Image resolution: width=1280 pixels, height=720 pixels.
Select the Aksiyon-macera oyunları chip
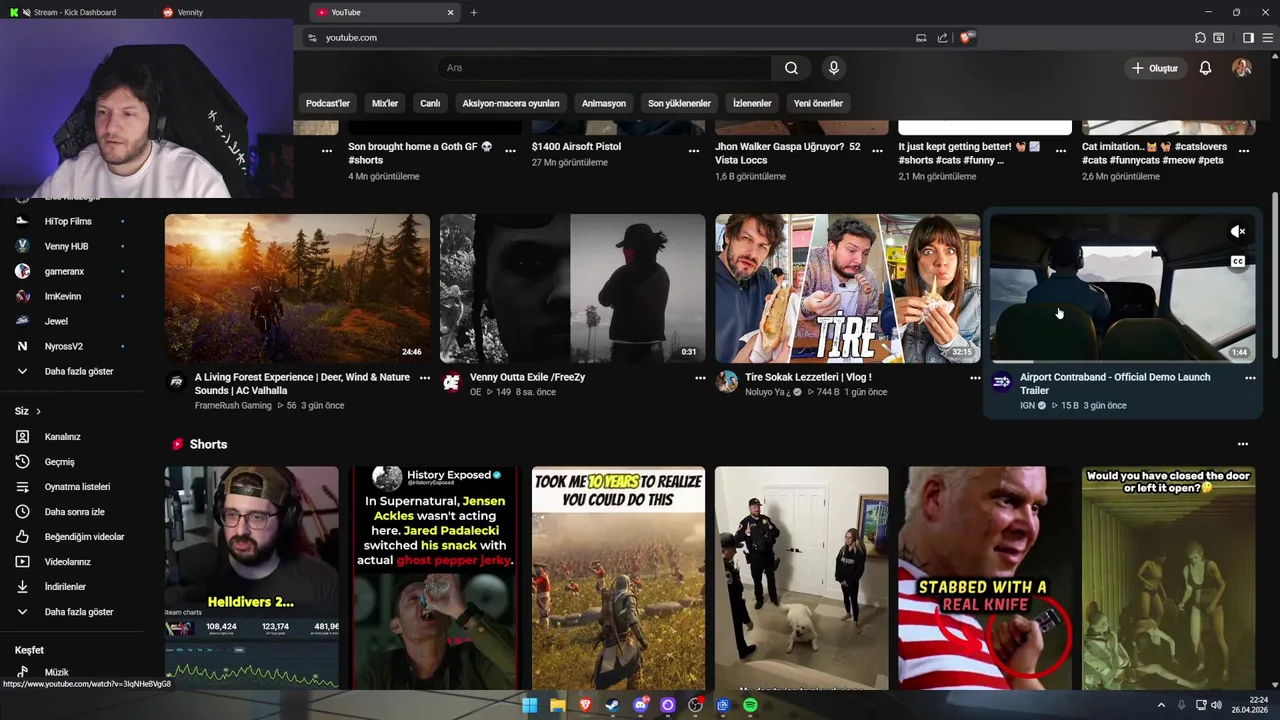tap(511, 103)
